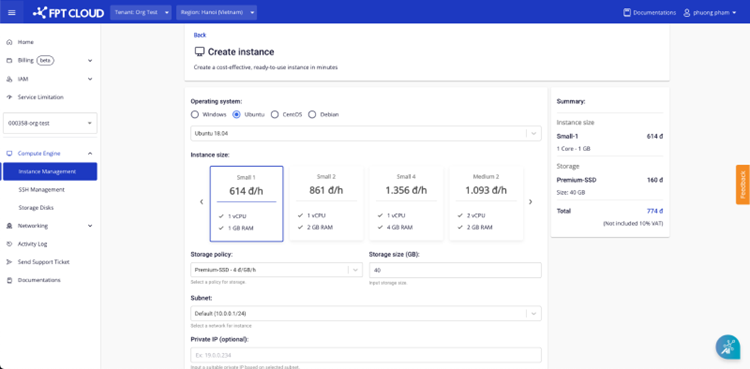Click the Networking icon in sidebar
Image resolution: width=750 pixels, height=369 pixels.
9,226
